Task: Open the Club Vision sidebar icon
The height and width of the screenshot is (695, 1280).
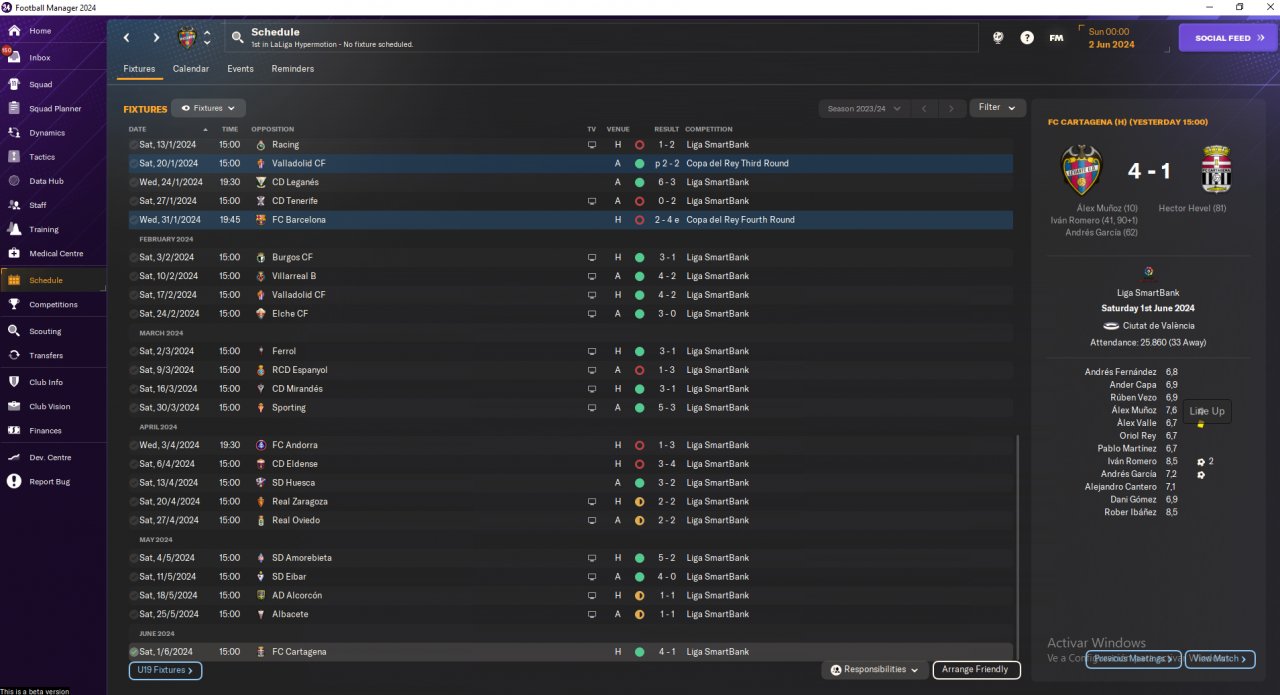Action: [14, 406]
